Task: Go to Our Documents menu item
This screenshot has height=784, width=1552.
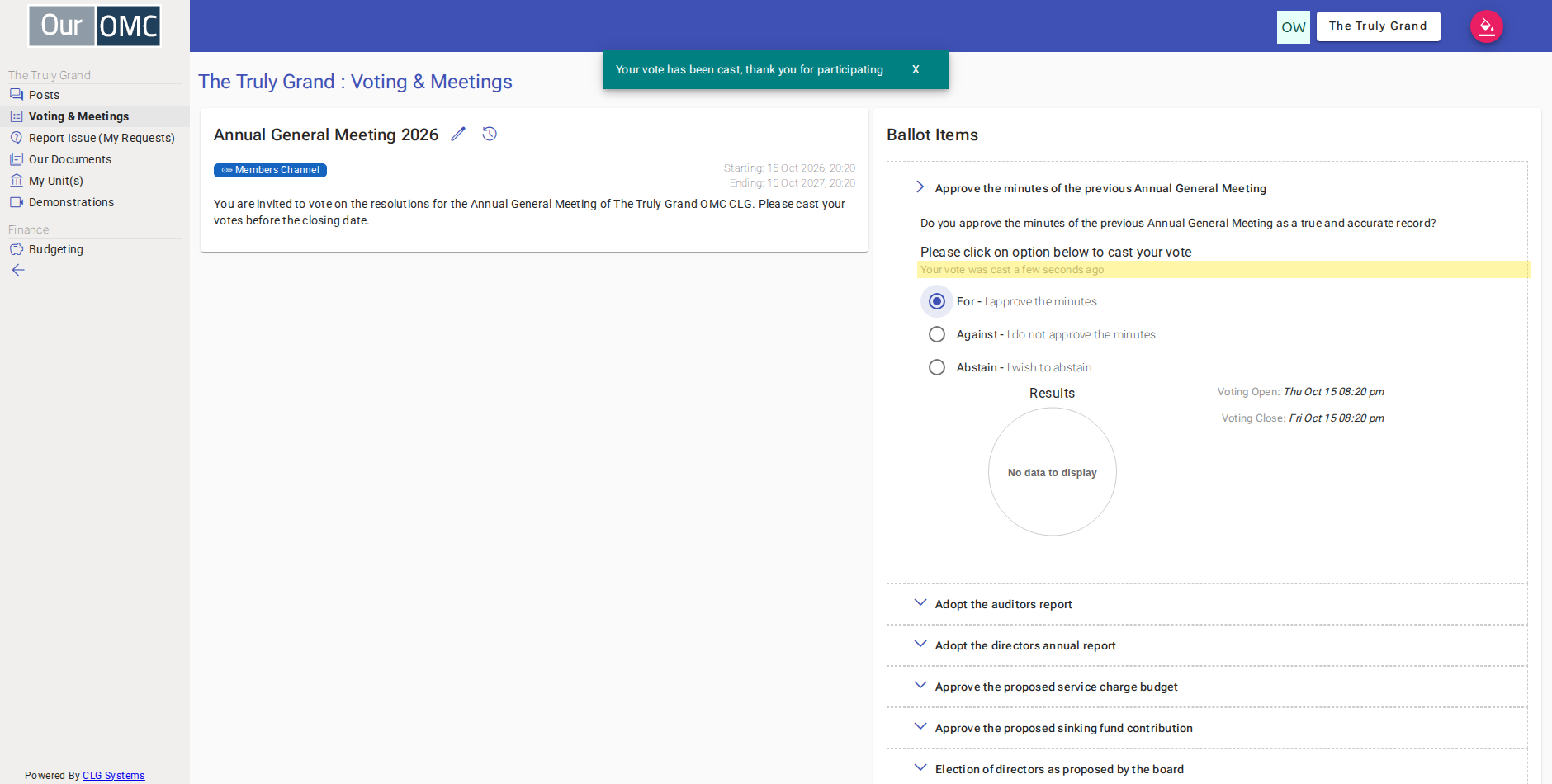Action: 70,159
